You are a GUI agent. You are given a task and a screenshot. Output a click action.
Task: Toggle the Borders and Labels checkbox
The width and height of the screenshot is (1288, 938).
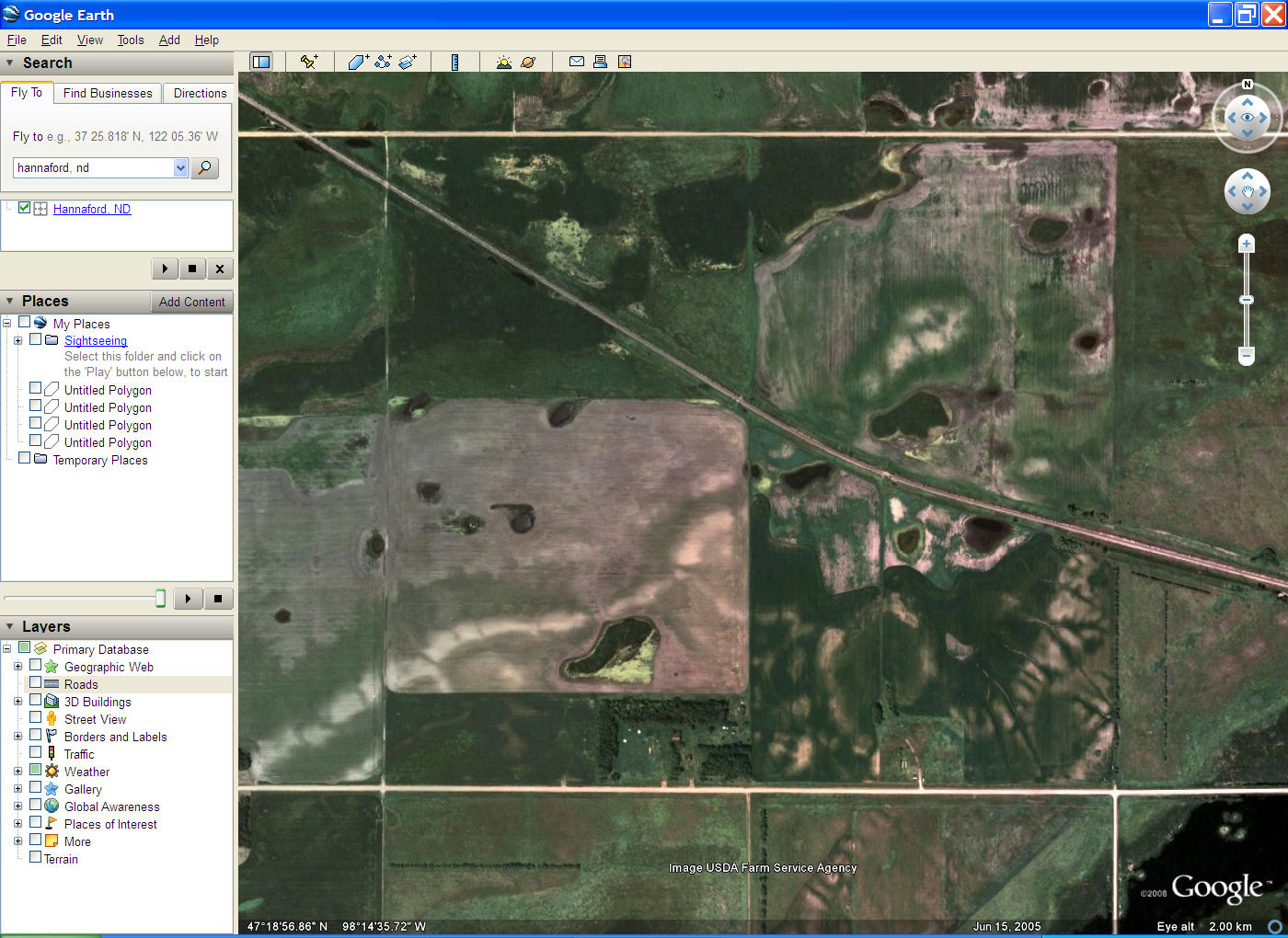[x=35, y=735]
